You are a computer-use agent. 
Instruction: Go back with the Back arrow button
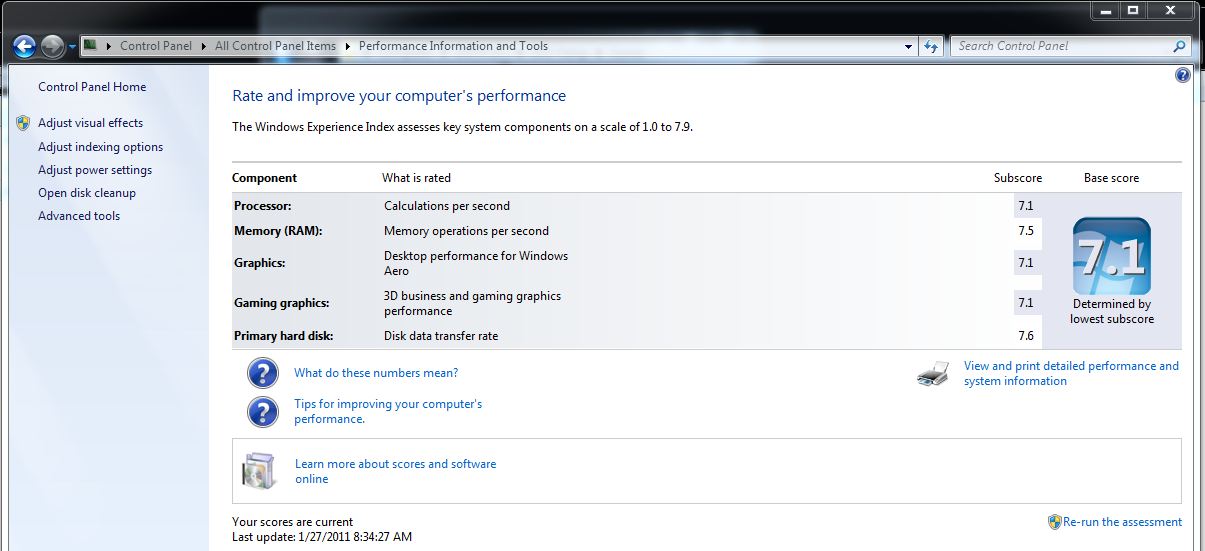[x=25, y=46]
